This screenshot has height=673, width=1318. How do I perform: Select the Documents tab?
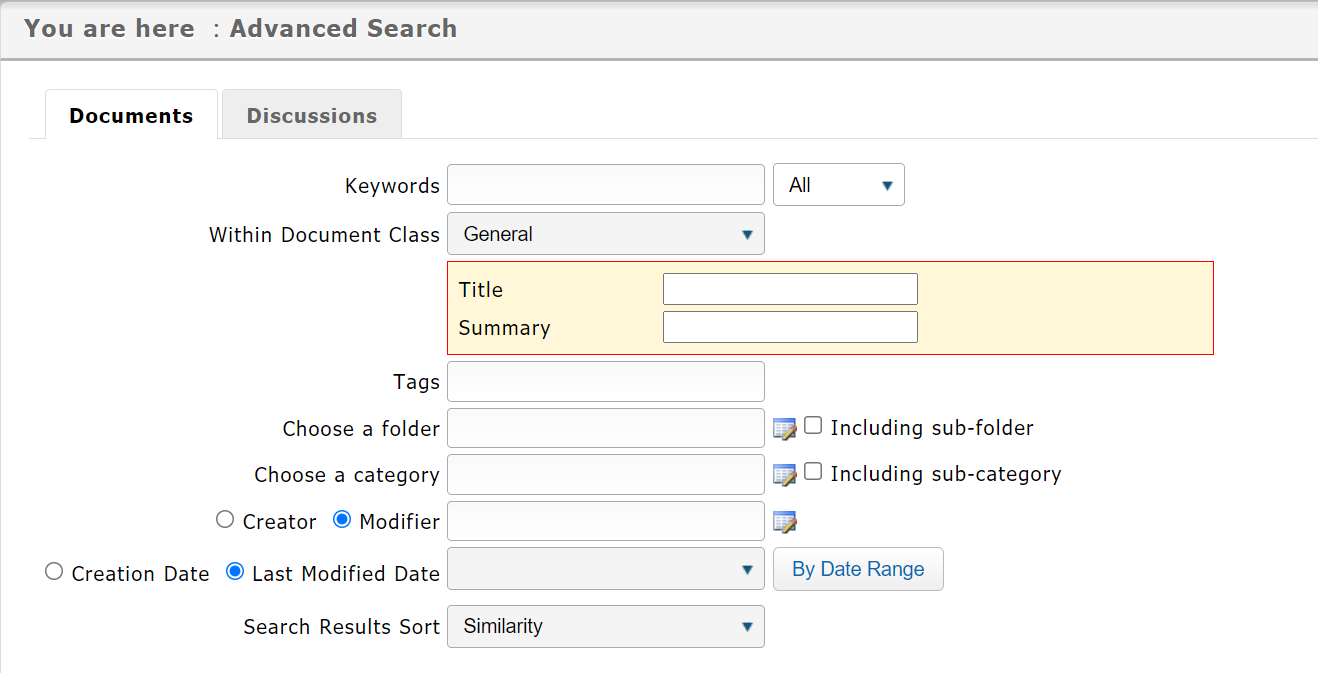pos(131,115)
